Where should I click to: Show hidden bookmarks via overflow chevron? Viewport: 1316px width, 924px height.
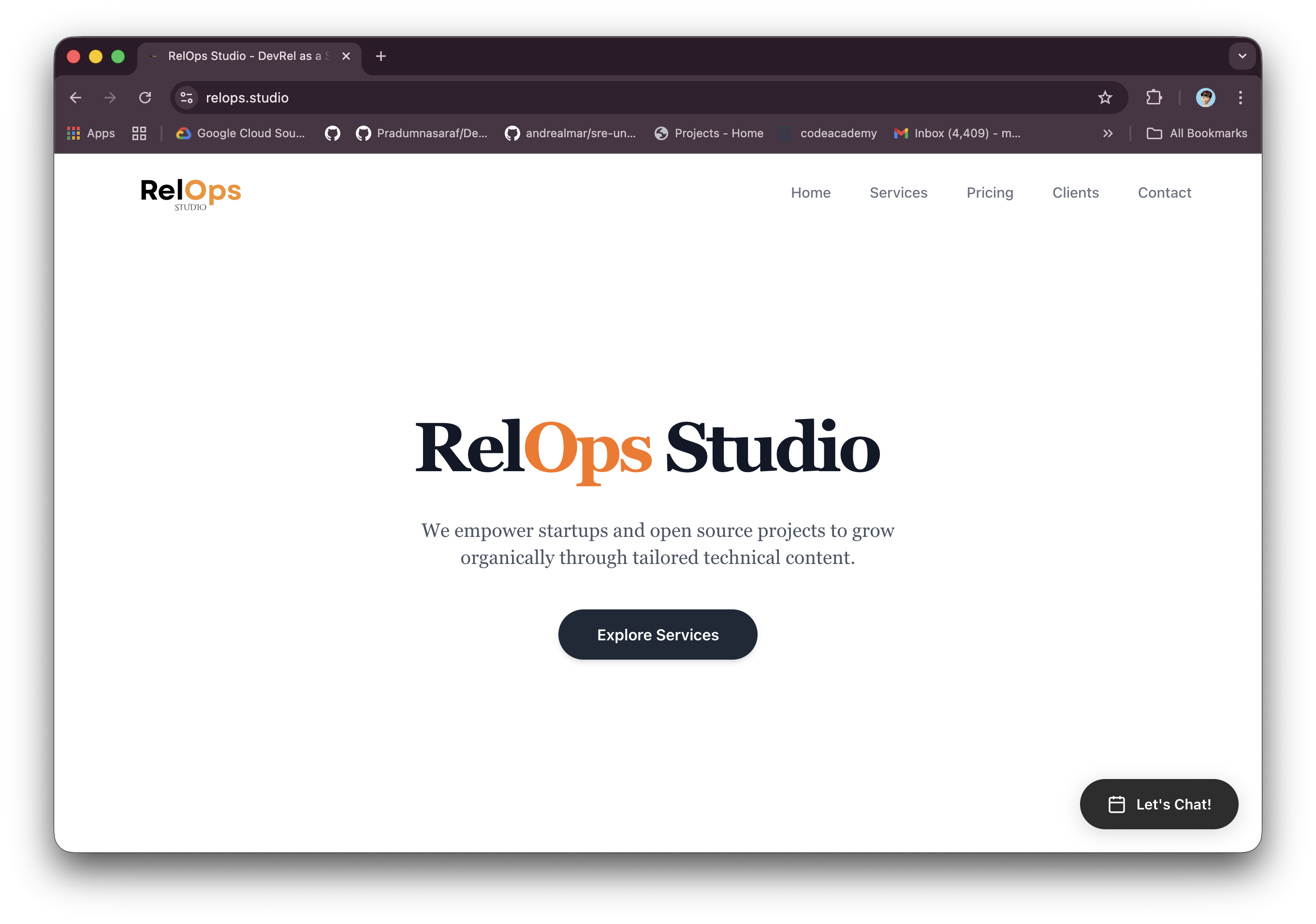coord(1107,133)
